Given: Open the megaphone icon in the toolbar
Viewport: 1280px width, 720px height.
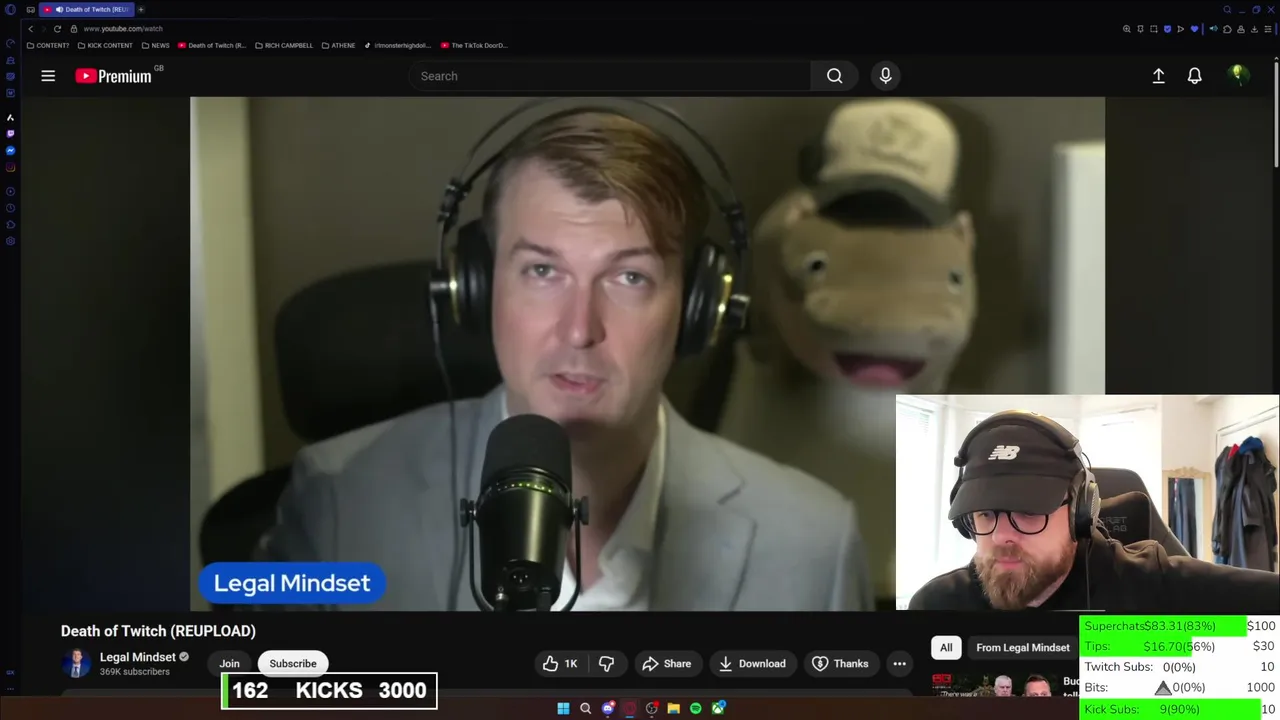Looking at the screenshot, I should tap(1213, 29).
